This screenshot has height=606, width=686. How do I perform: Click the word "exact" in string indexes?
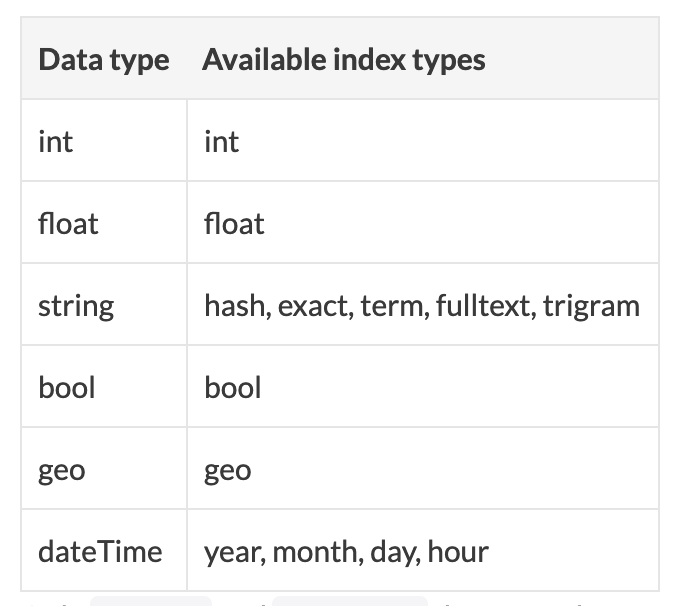click(314, 305)
